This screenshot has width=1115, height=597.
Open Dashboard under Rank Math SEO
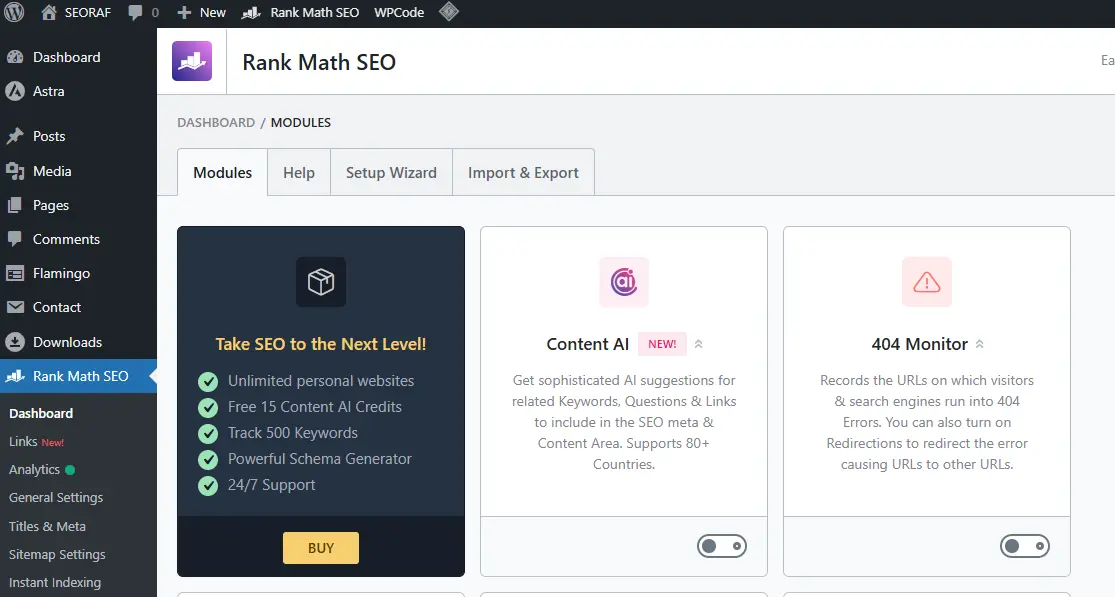tap(41, 414)
